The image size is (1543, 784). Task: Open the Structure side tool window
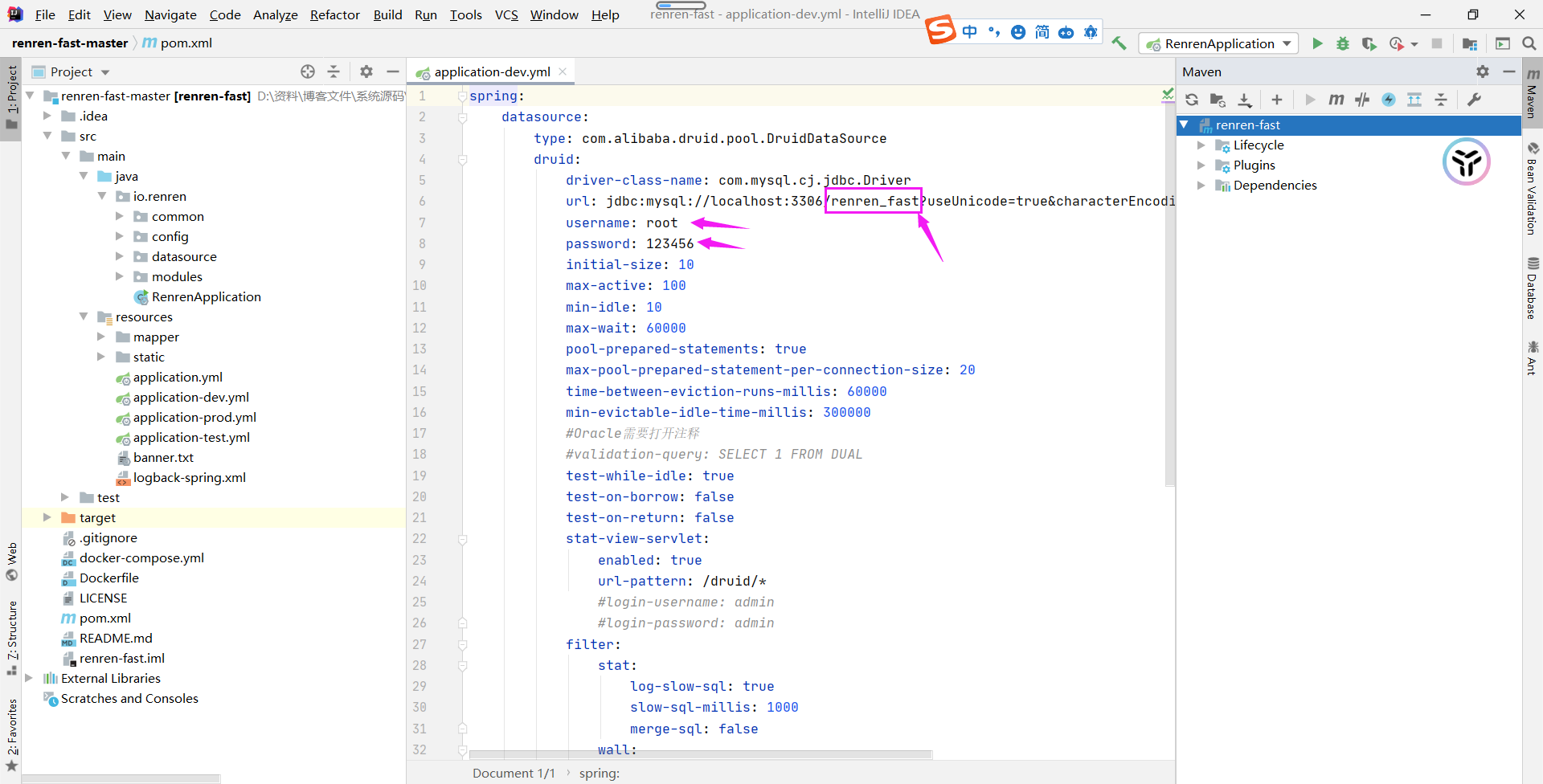(x=12, y=638)
